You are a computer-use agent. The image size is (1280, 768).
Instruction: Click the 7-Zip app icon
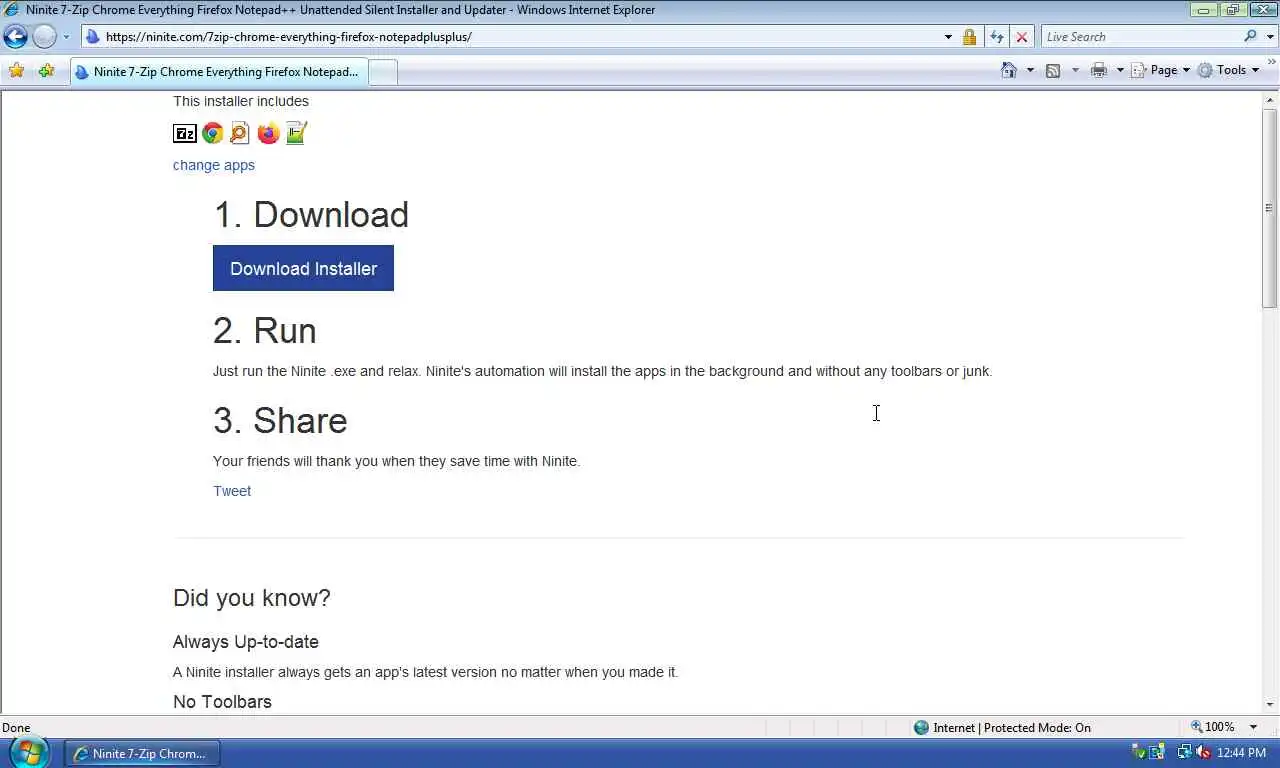pos(185,133)
